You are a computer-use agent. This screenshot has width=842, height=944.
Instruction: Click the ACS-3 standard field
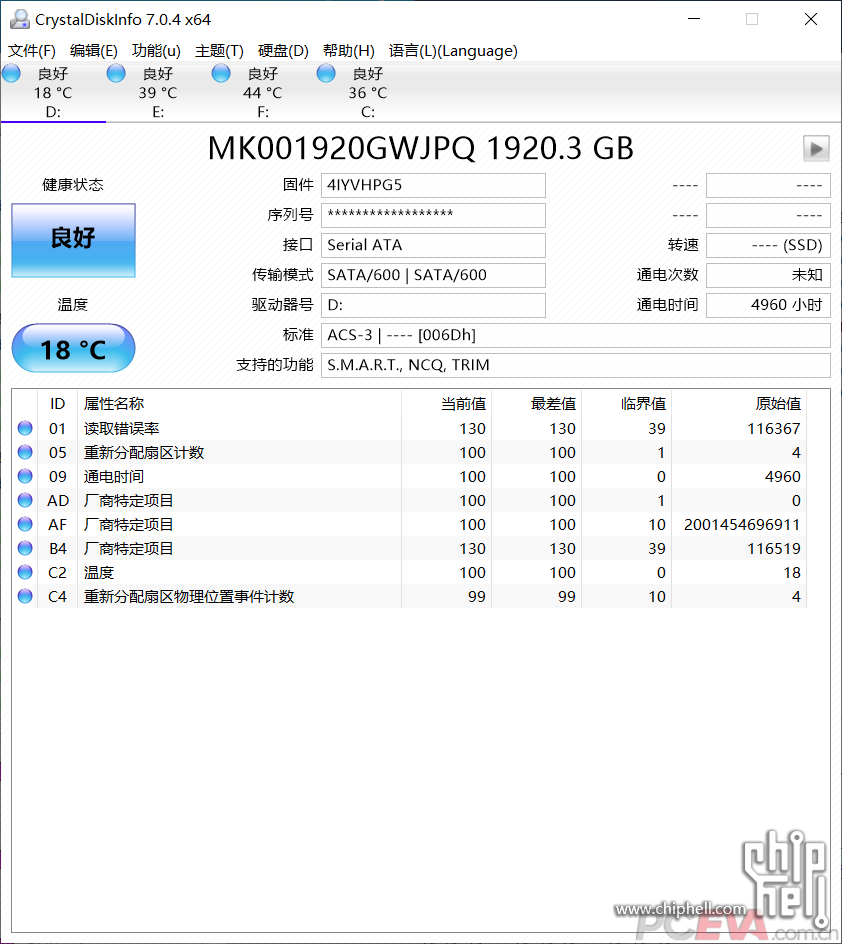(x=576, y=335)
